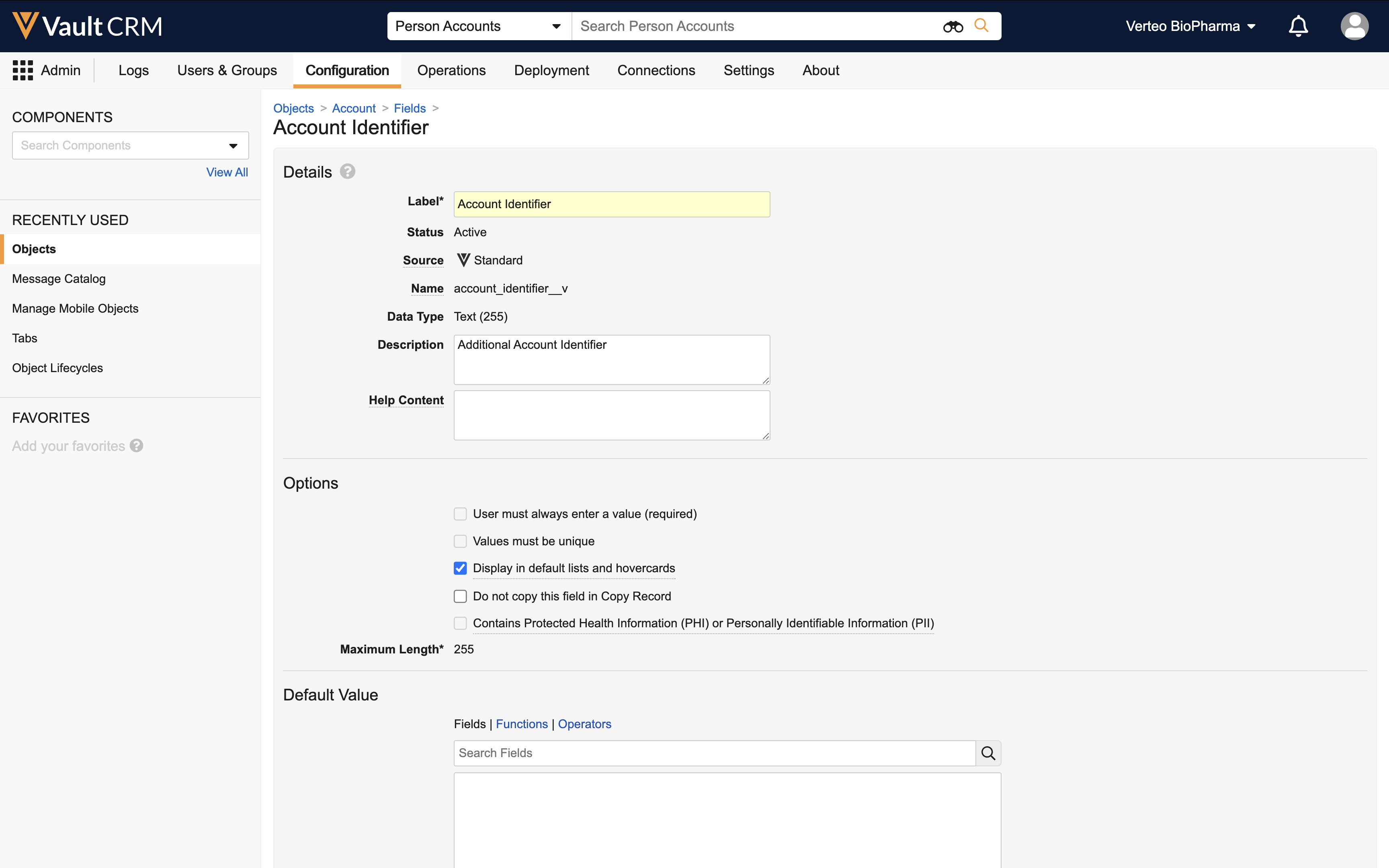Switch to Functions in Default Value

522,724
